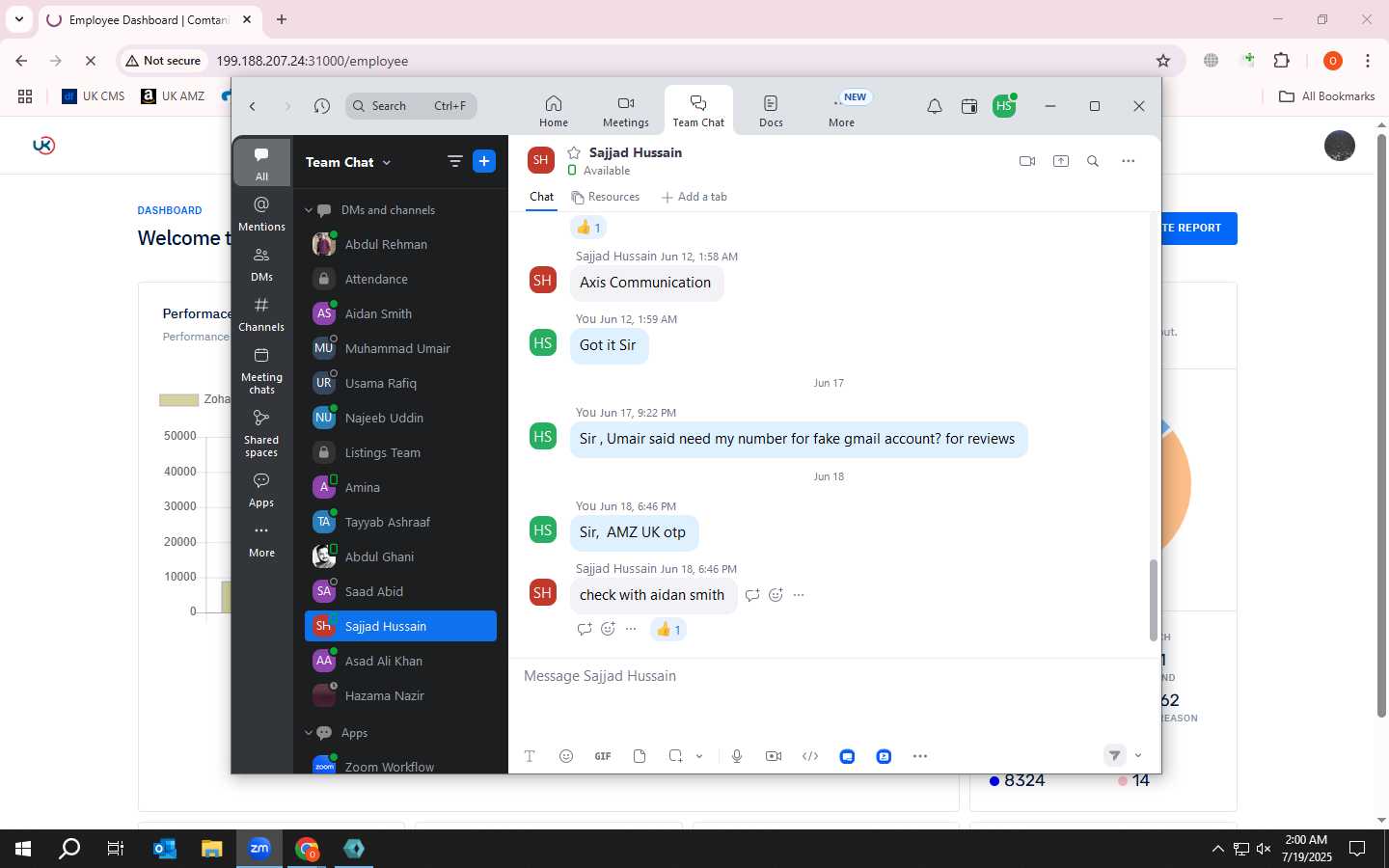Screen dimensions: 1389x868
Task: Open the chat list filter icon
Action: coord(455,161)
